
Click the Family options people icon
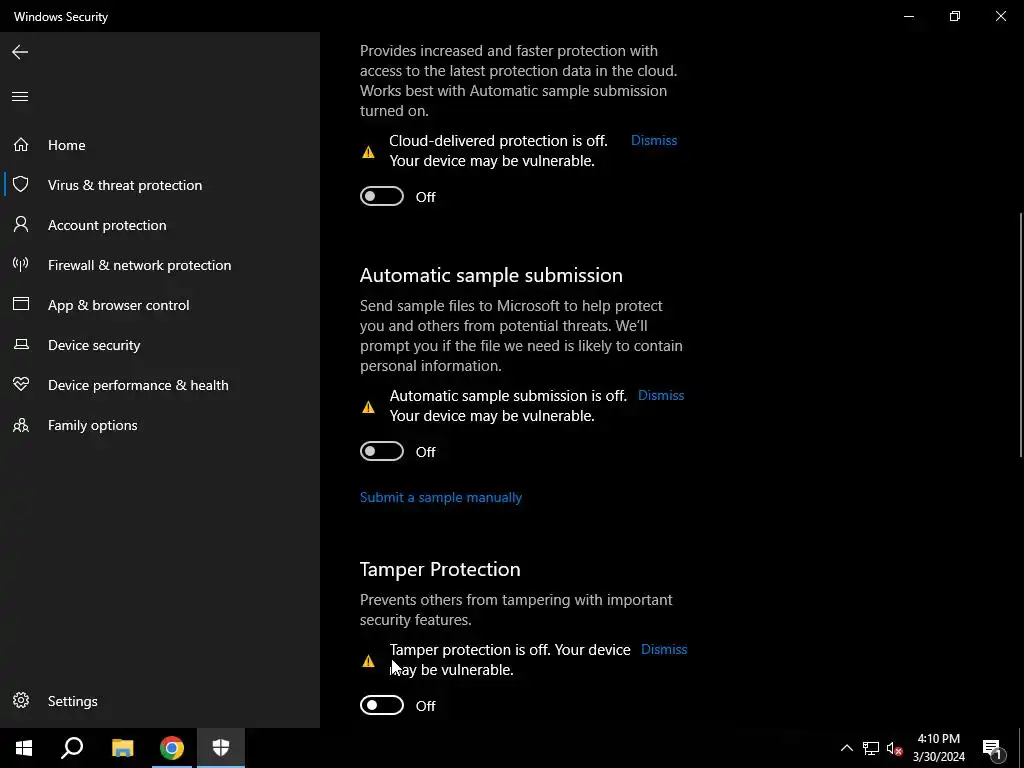(x=21, y=425)
